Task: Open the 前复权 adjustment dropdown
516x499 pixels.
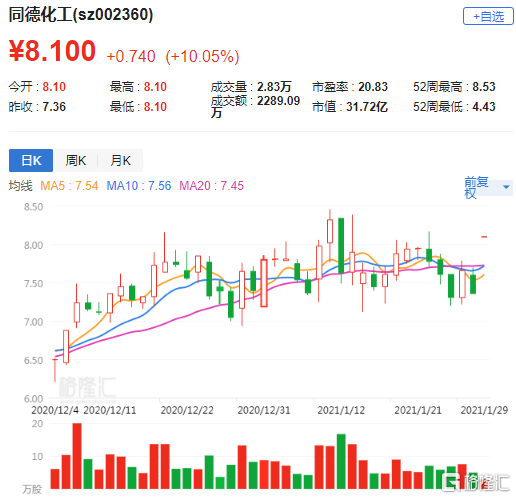Action: (488, 188)
